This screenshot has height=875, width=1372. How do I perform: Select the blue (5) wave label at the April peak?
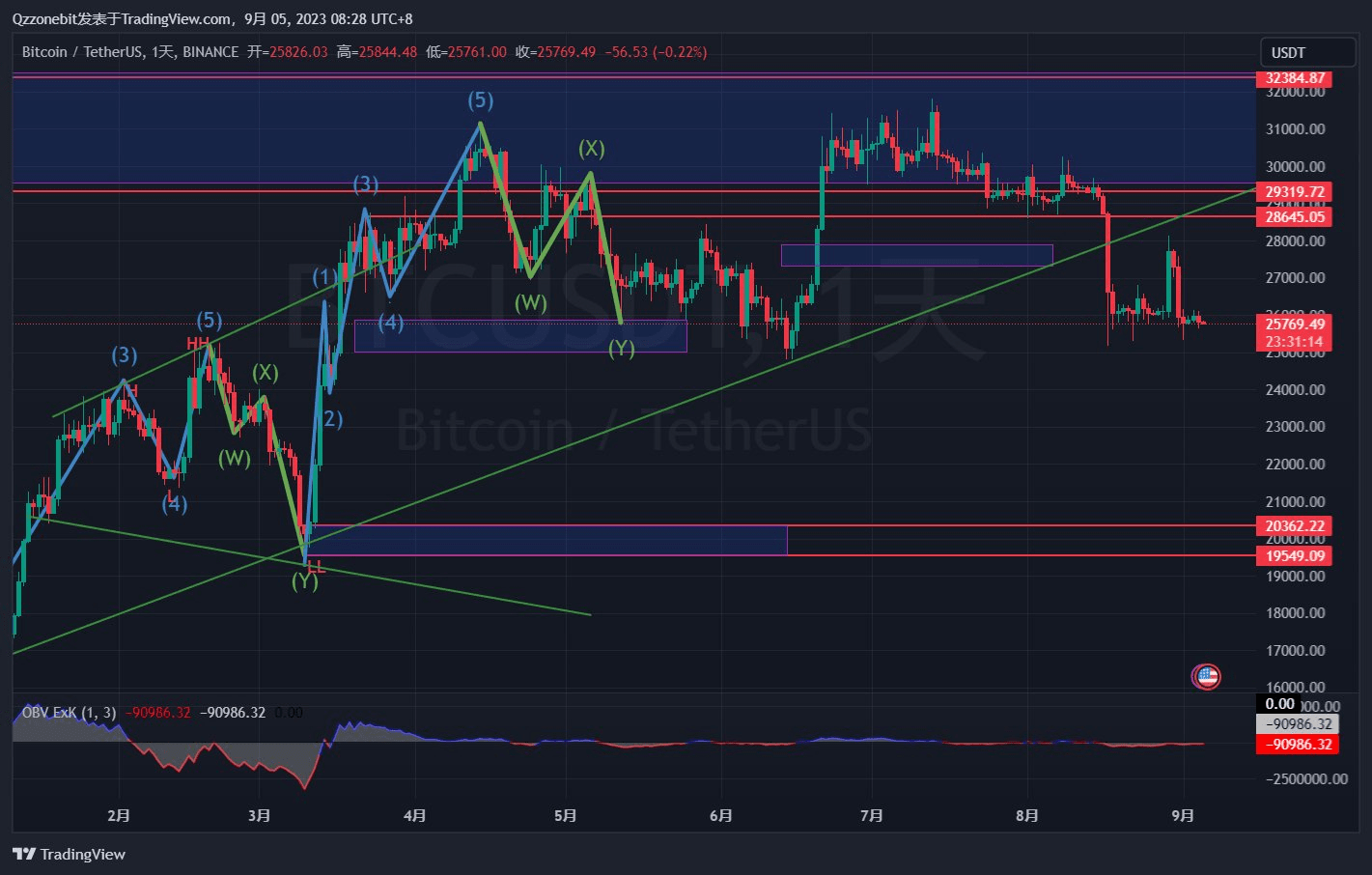coord(479,99)
